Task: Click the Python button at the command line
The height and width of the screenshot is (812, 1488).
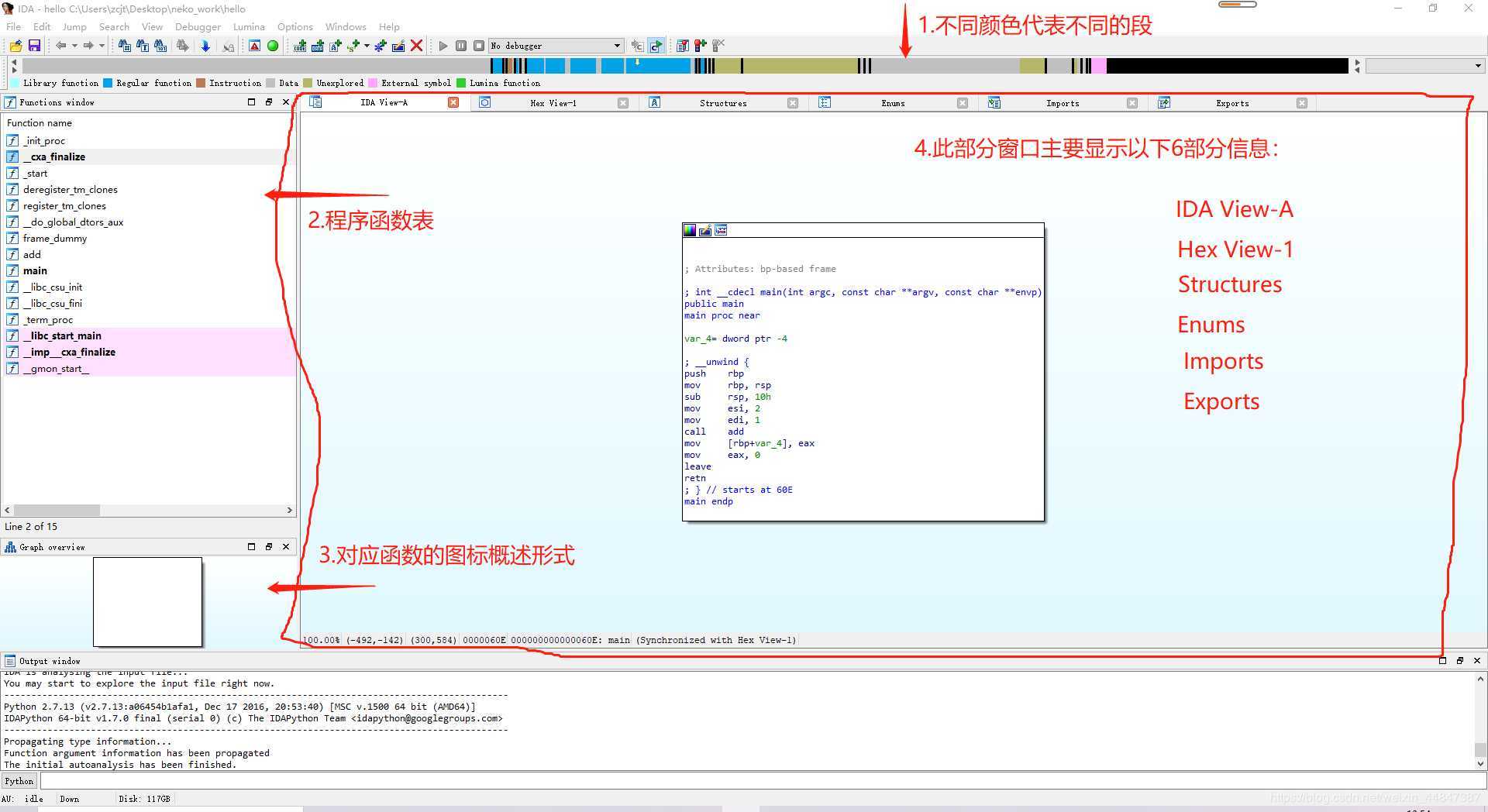Action: (19, 781)
